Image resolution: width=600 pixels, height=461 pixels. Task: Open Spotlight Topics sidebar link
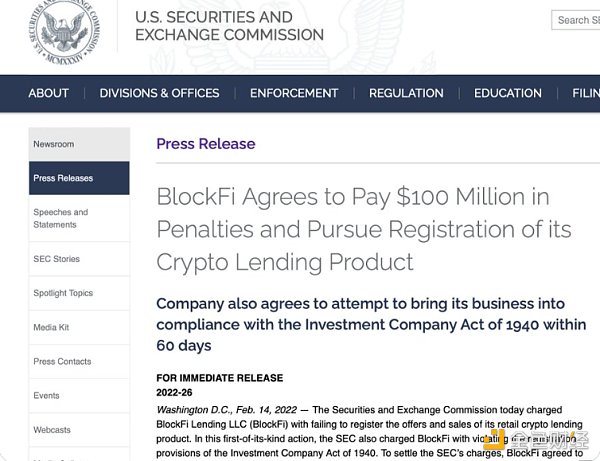coord(79,293)
